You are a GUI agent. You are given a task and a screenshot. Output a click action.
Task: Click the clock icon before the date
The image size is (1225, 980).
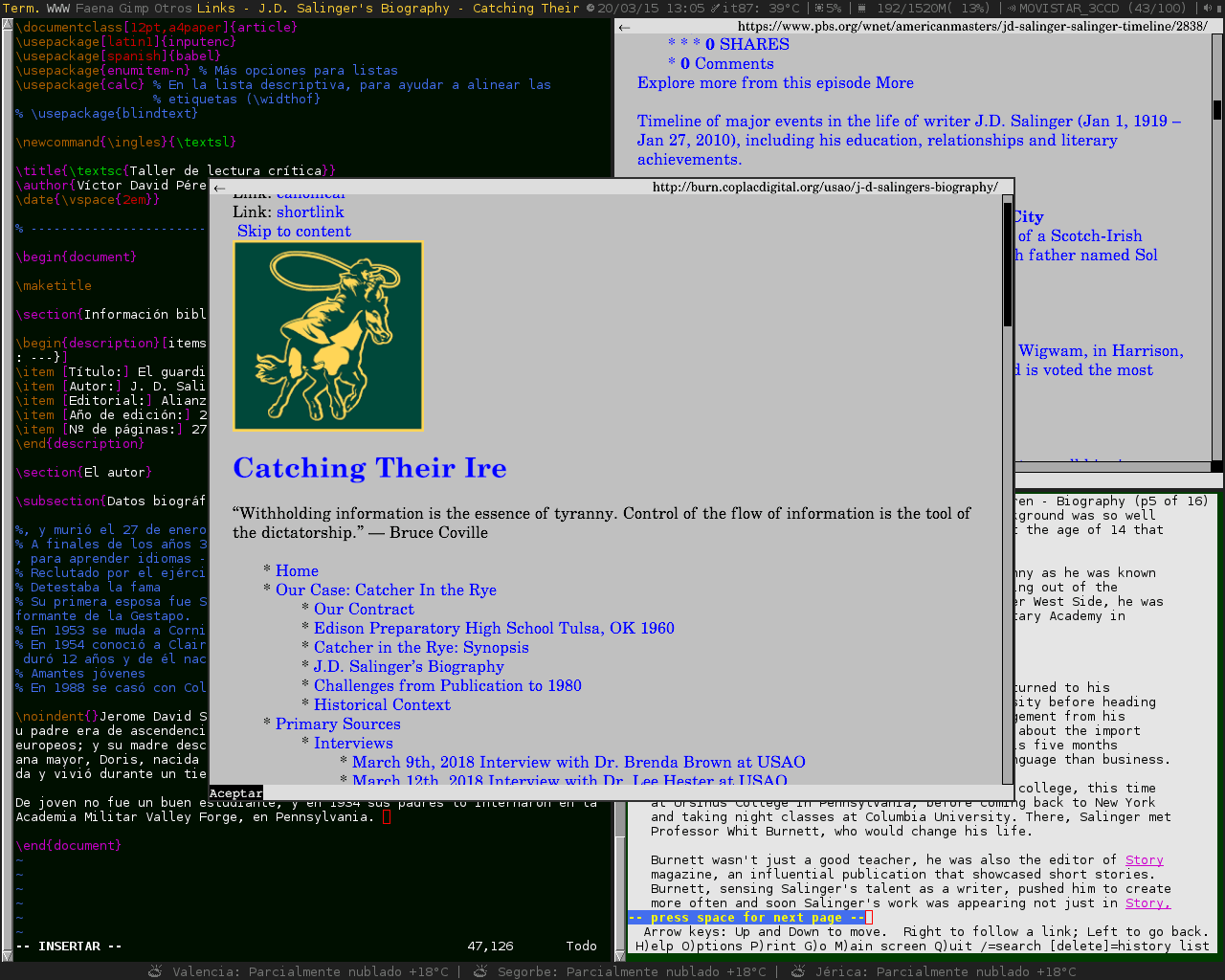590,8
